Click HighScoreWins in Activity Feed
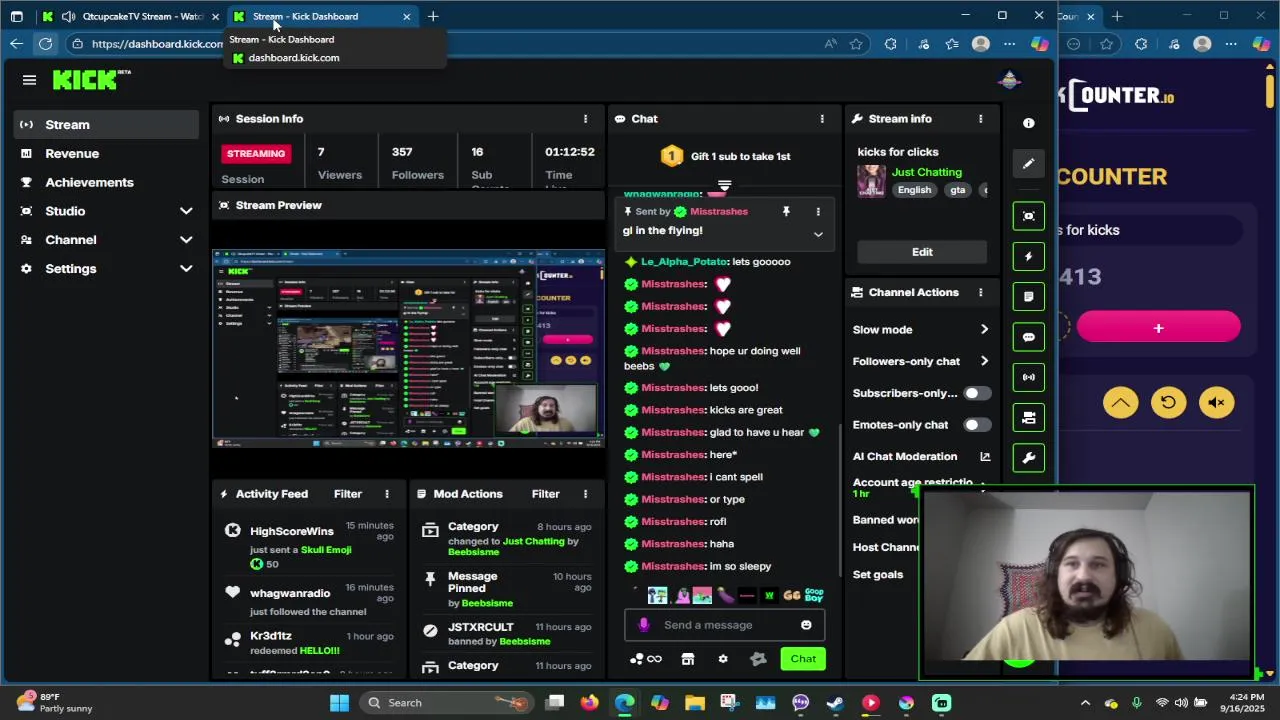The image size is (1280, 720). tap(291, 531)
